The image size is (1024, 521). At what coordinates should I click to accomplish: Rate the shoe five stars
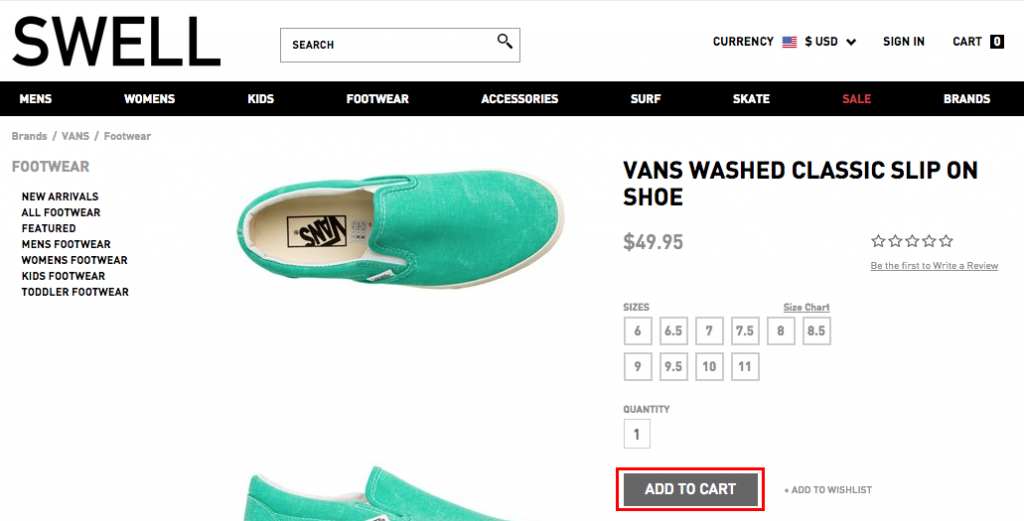tap(946, 241)
